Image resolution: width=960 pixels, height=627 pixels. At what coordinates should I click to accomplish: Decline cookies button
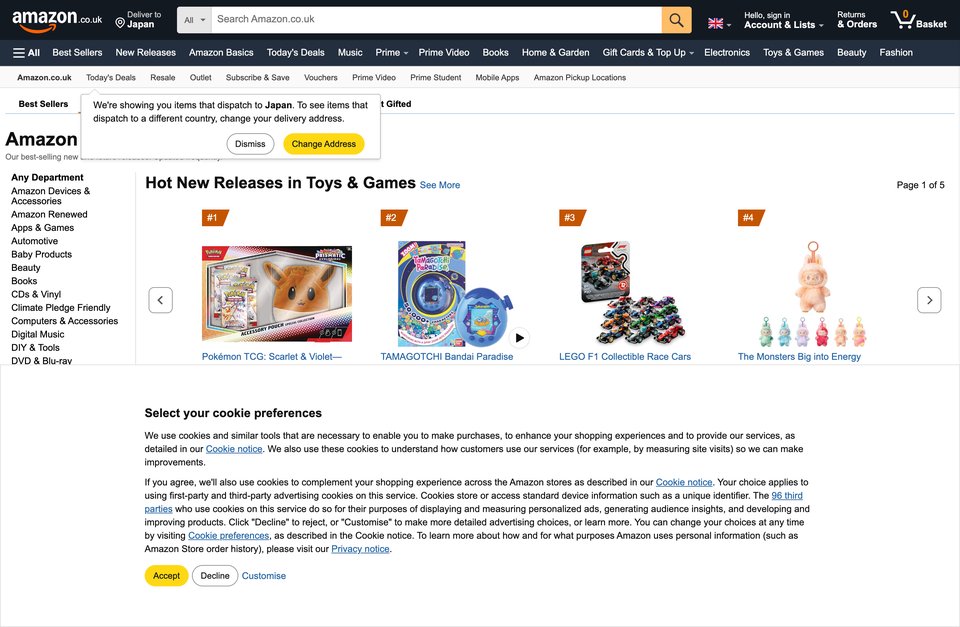[215, 576]
